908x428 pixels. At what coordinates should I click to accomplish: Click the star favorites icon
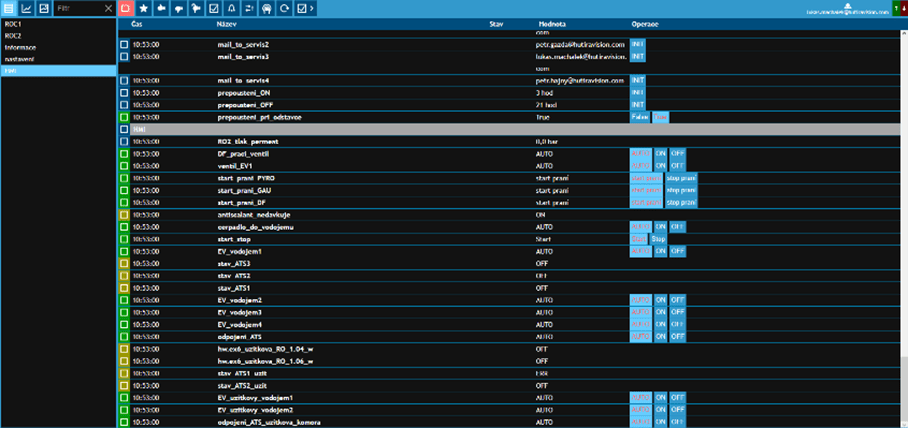tap(143, 8)
